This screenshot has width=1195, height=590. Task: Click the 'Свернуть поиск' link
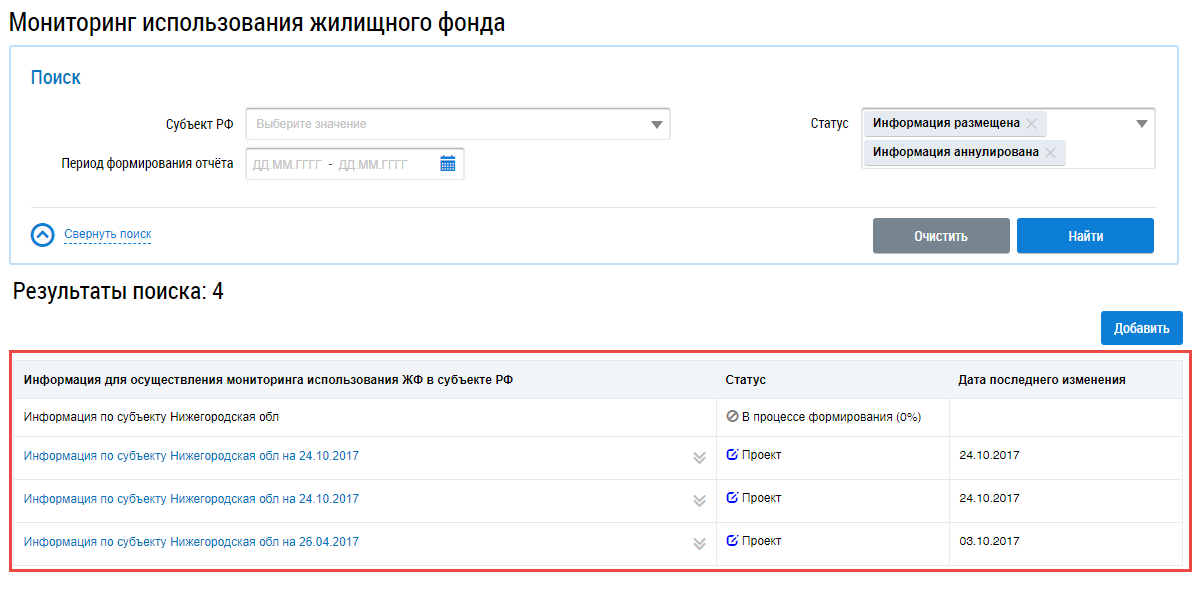coord(107,235)
